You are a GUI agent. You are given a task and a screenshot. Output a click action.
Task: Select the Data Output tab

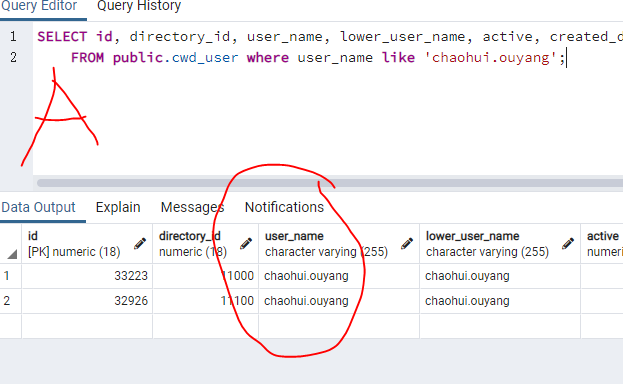38,207
